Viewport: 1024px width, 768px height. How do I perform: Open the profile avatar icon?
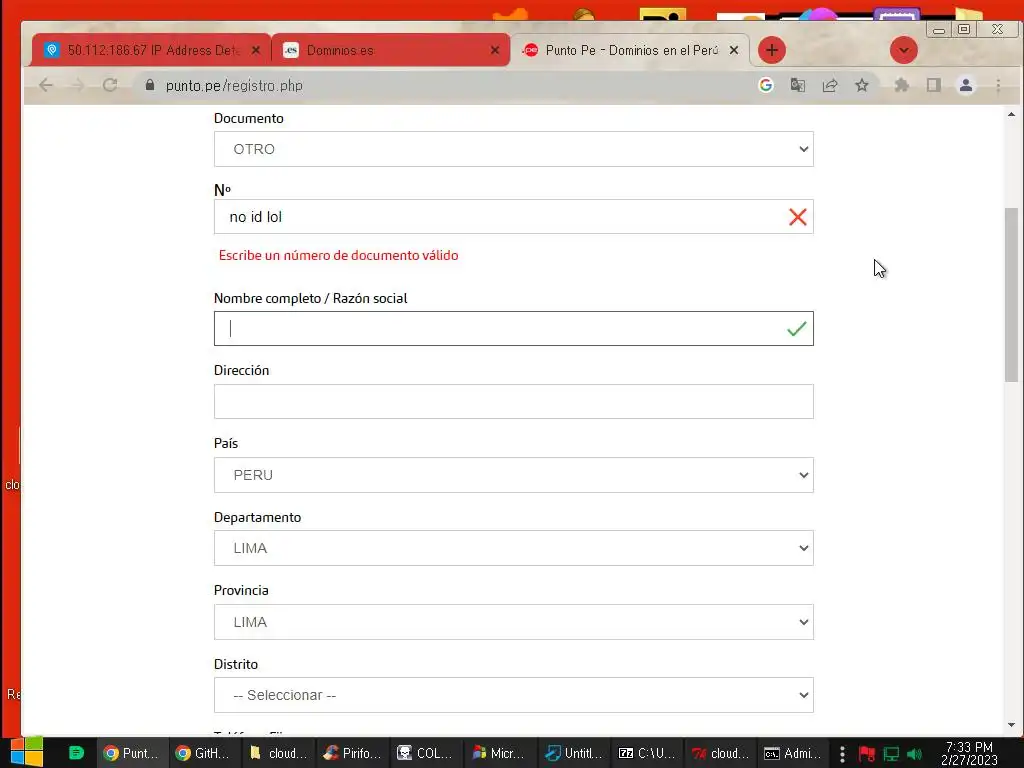tap(966, 85)
